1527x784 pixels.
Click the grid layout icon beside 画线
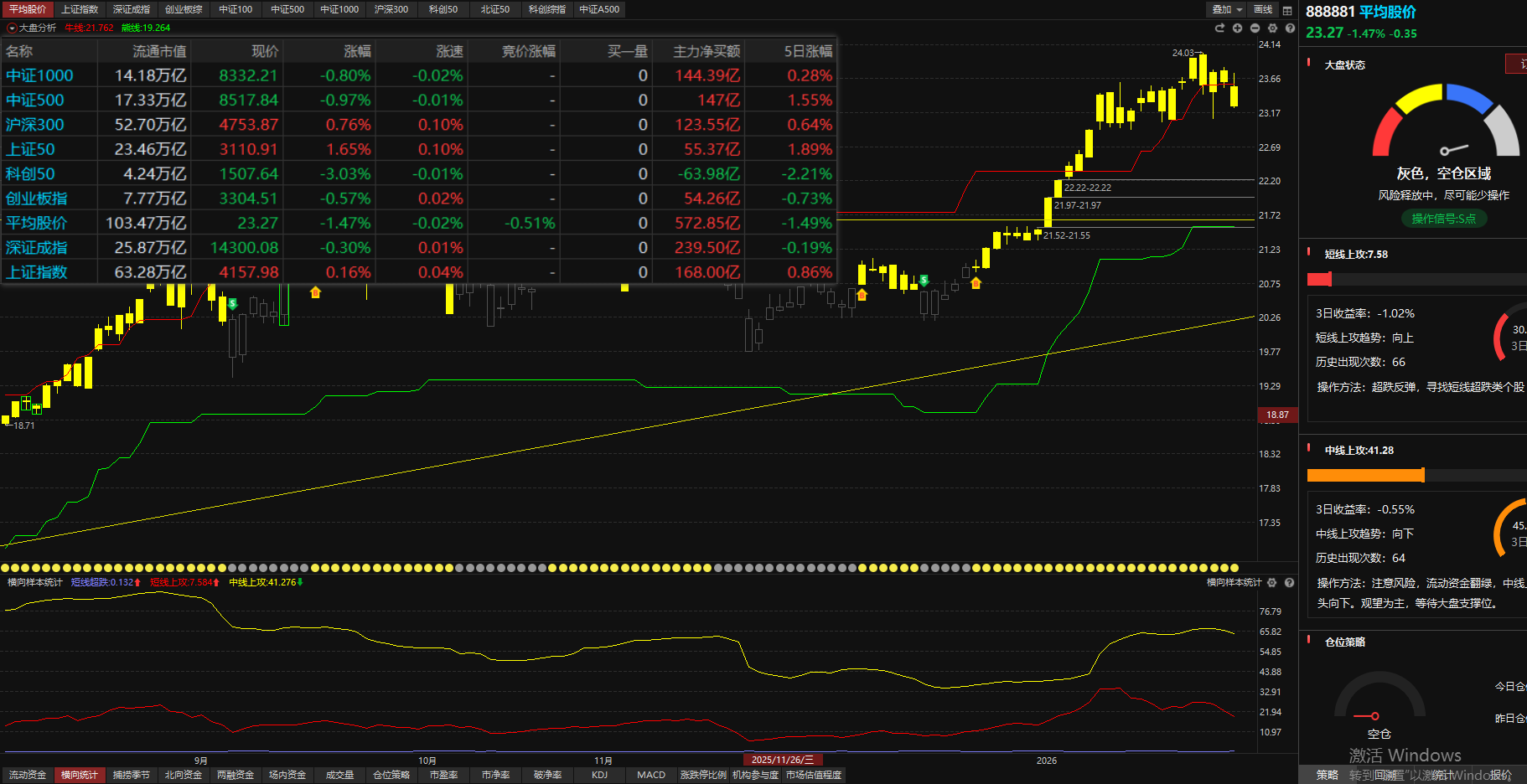coord(1287,10)
